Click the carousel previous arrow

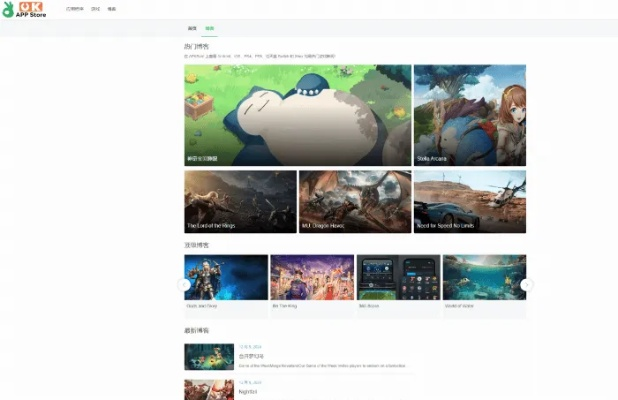184,284
